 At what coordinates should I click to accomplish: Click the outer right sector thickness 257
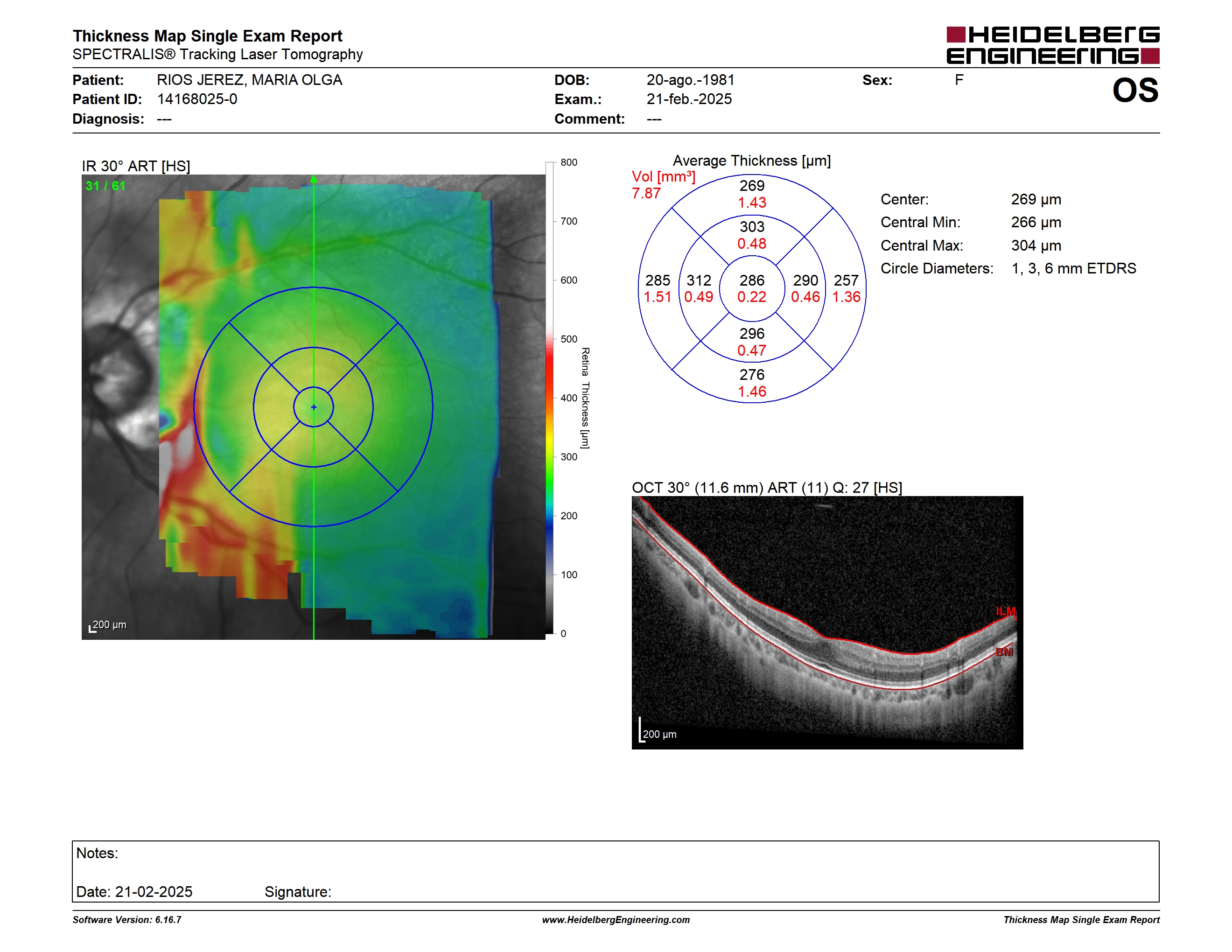pos(846,280)
